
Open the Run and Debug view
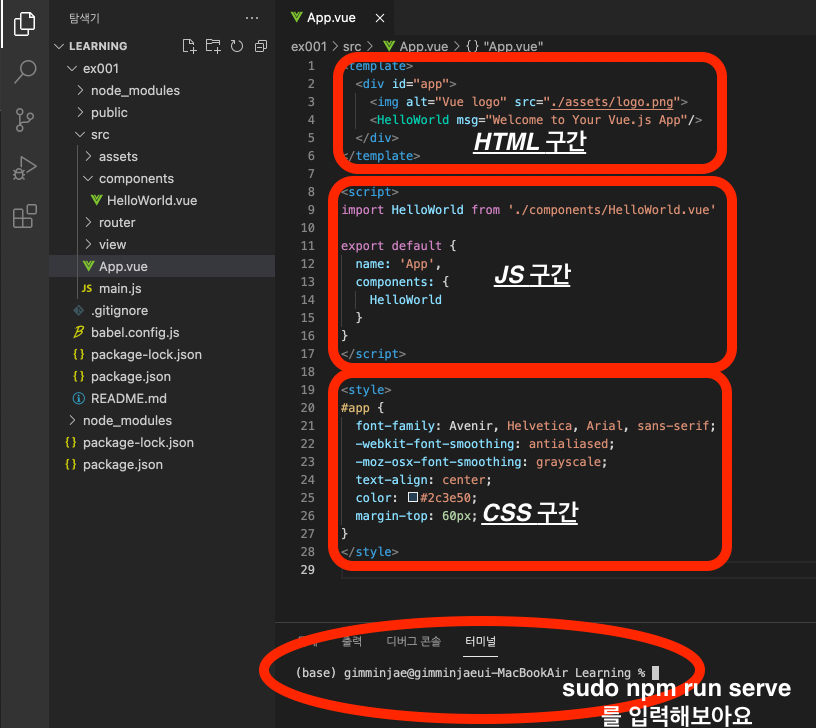[24, 168]
